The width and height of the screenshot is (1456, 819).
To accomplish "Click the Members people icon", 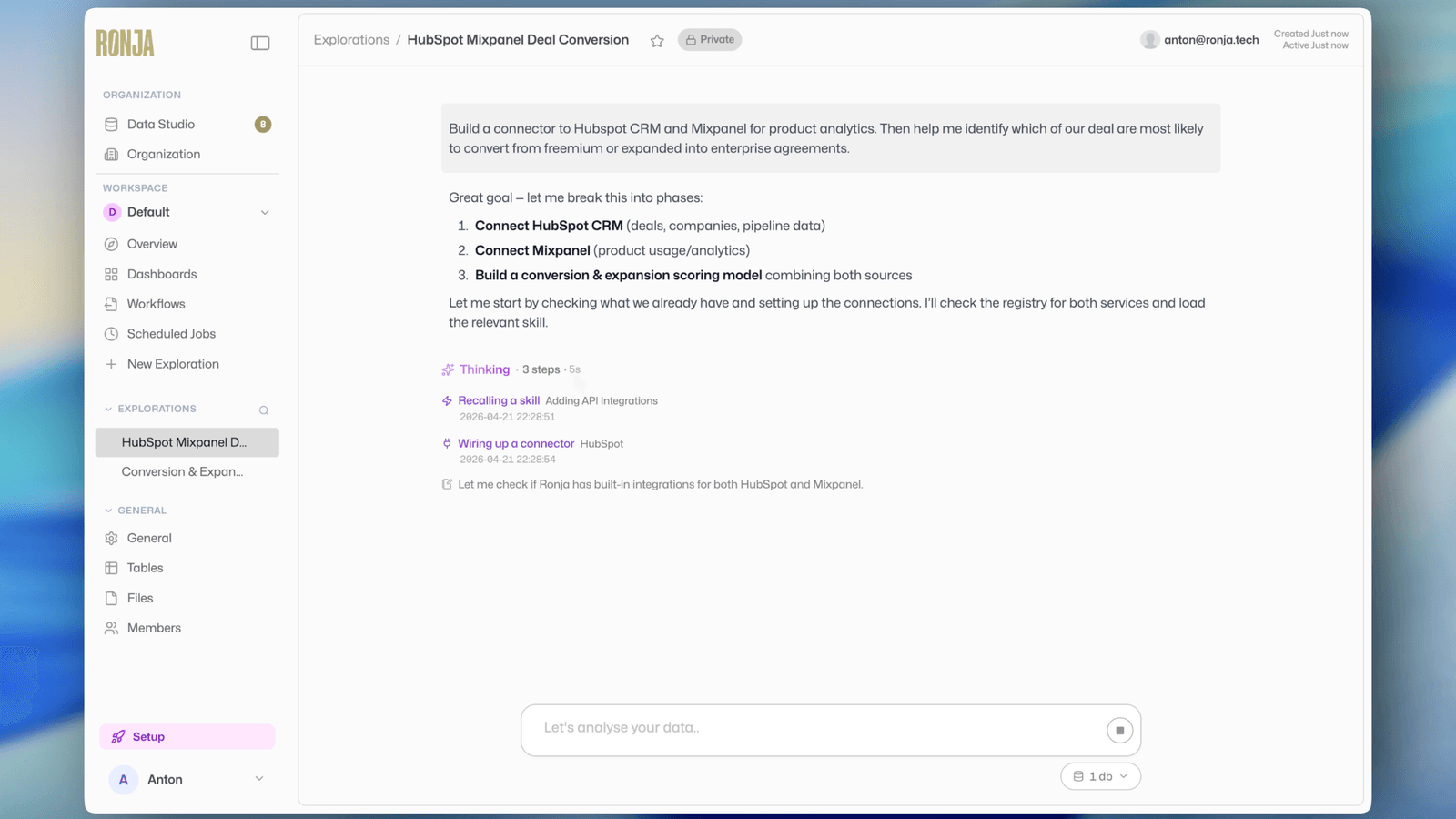I will point(111,628).
